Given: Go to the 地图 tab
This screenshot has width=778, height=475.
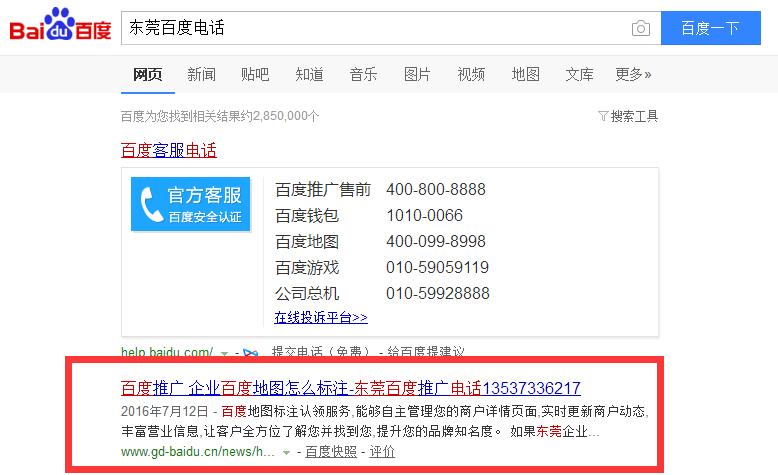Looking at the screenshot, I should [525, 74].
